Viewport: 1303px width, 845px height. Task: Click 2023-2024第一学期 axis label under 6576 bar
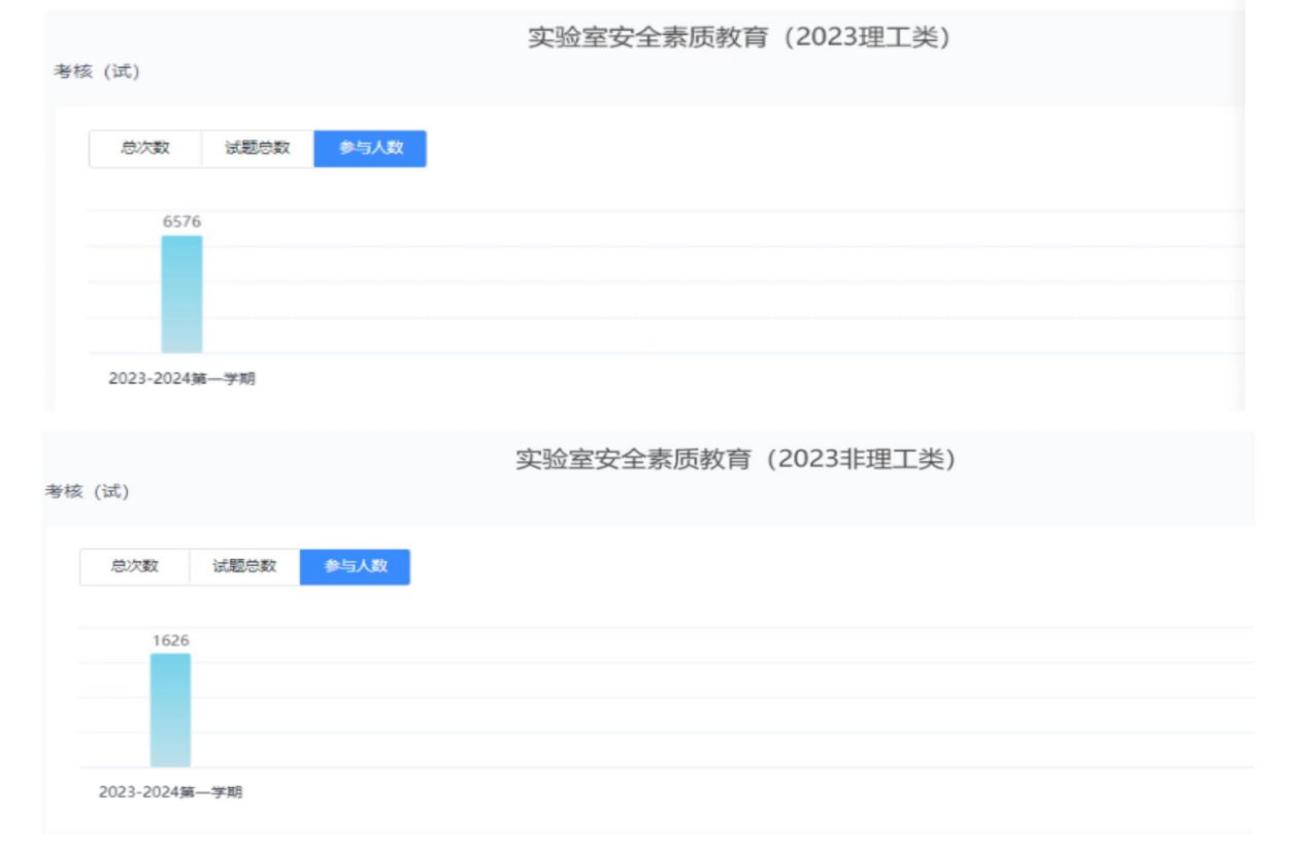[x=182, y=380]
